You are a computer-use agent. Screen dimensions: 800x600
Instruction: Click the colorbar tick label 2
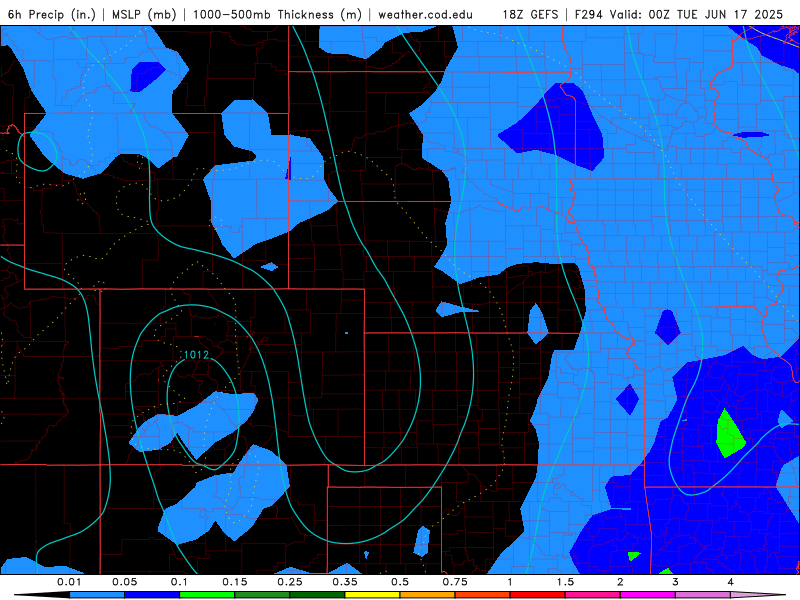620,582
